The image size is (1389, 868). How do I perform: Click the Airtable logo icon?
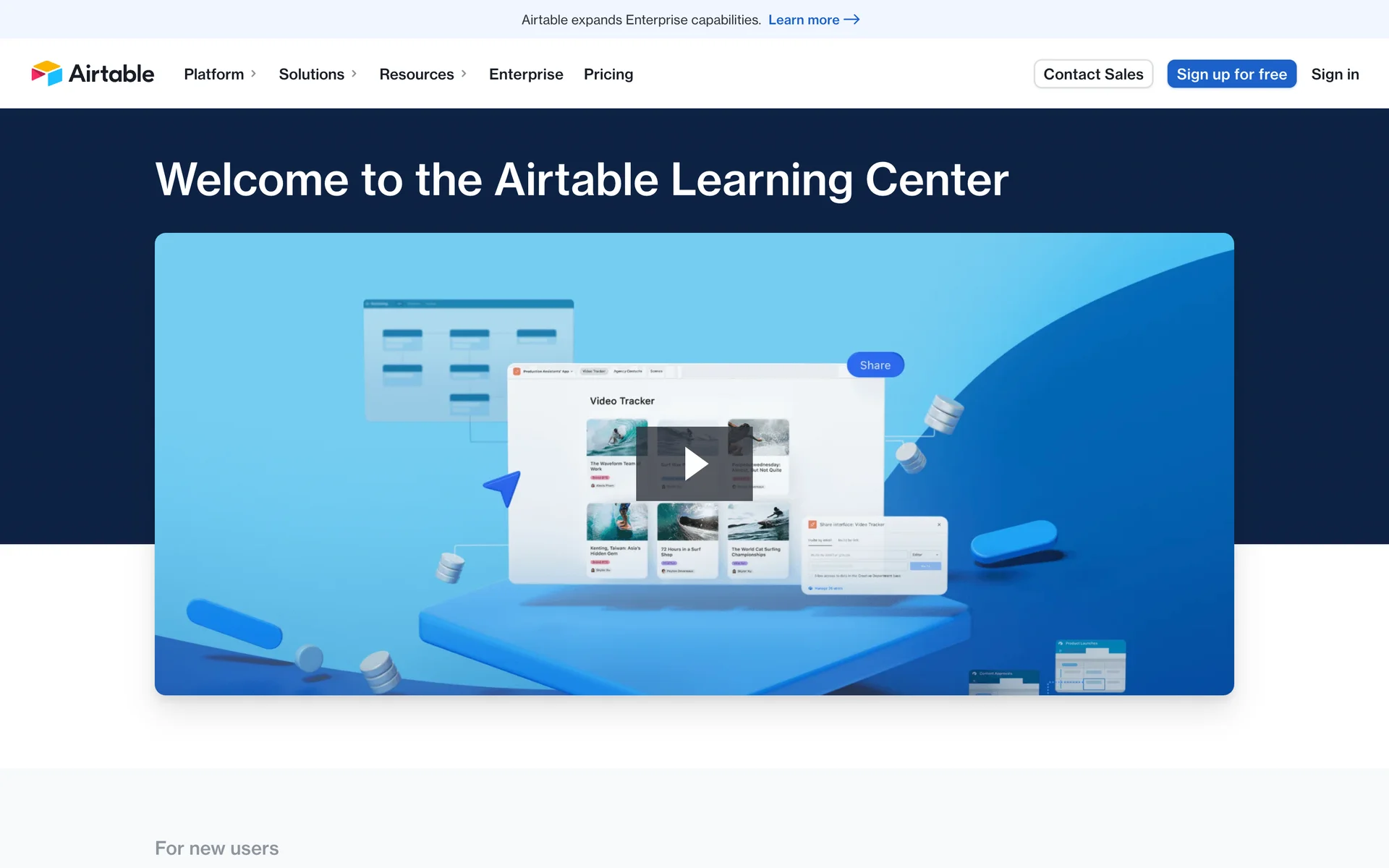coord(47,73)
